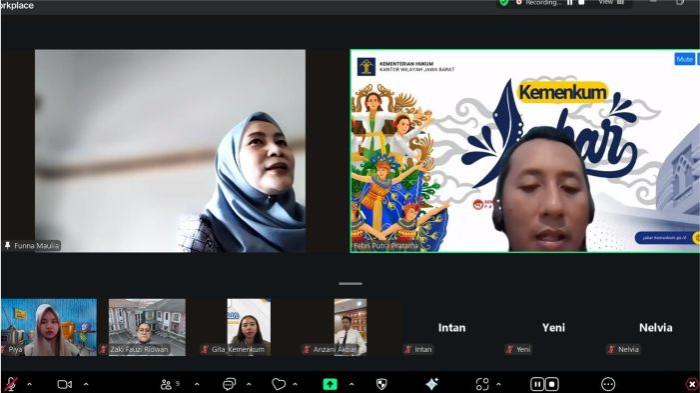The height and width of the screenshot is (393, 700).
Task: Open the Host Tools shield icon
Action: pos(382,384)
